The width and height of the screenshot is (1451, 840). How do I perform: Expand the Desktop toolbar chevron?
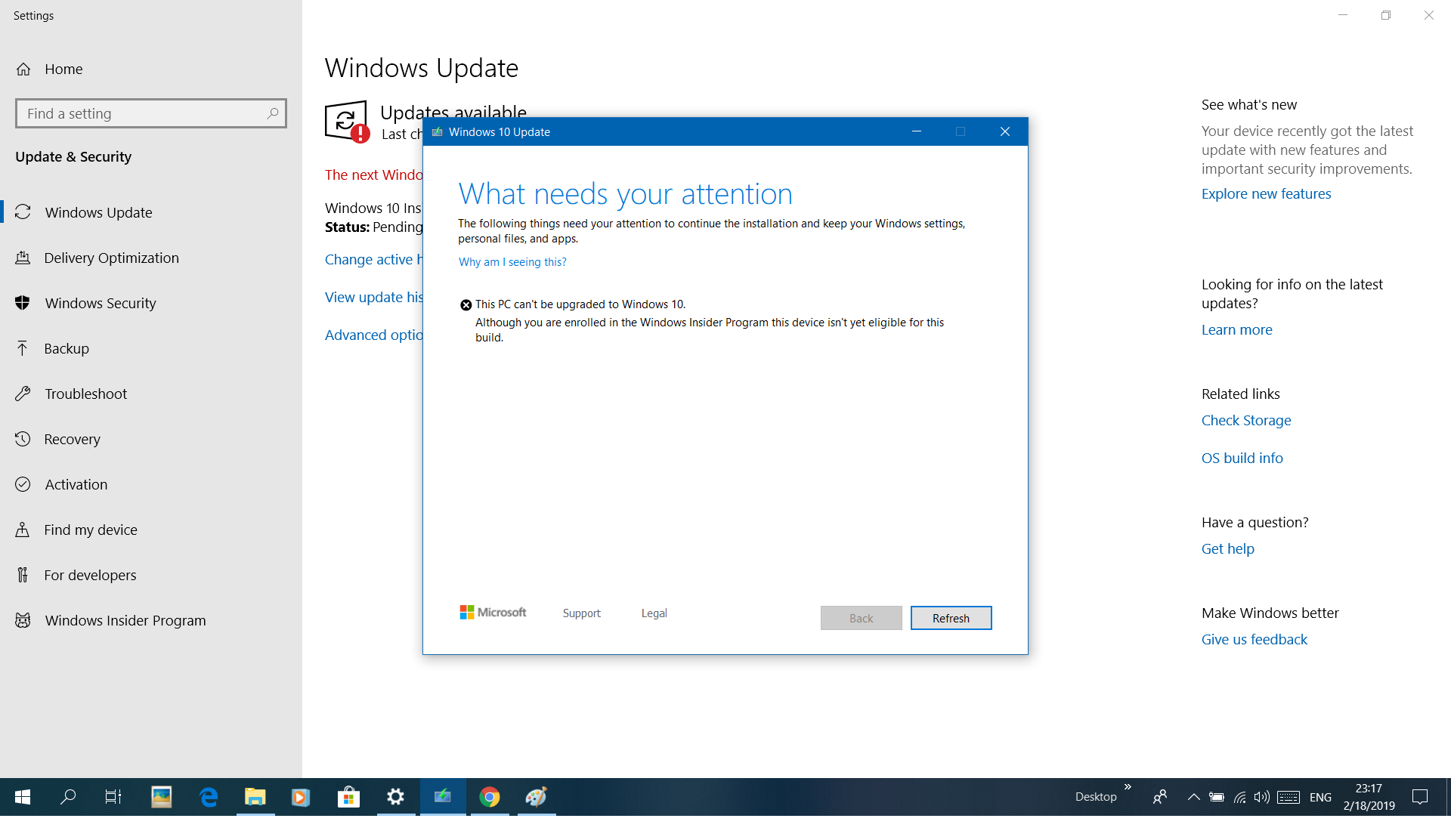click(x=1128, y=787)
